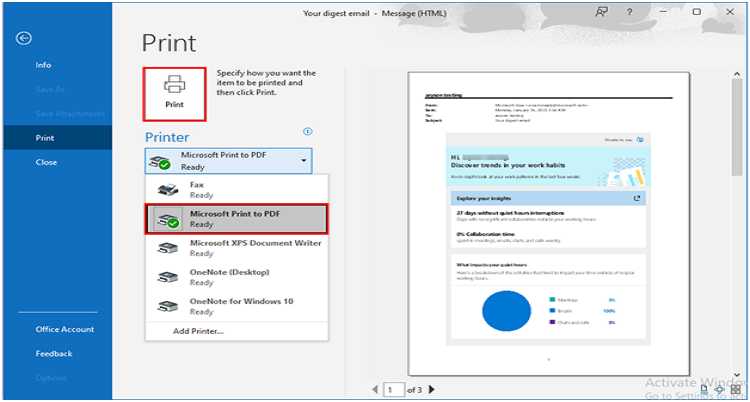Click the email page preview thumbnail

tap(549, 224)
